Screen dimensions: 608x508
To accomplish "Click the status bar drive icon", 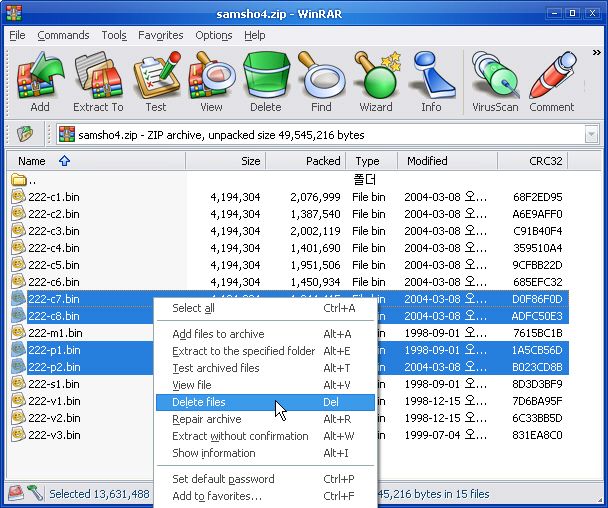I will (x=16, y=493).
